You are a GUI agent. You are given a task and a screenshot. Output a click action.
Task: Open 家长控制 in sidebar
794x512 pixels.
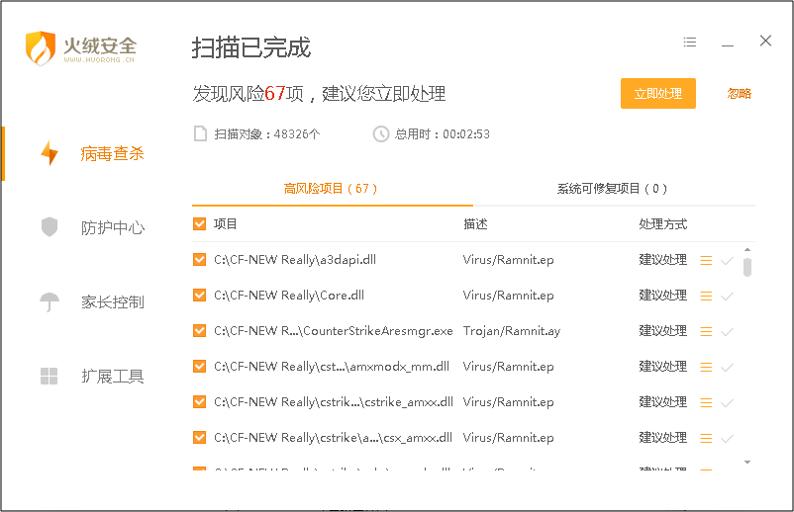[x=112, y=302]
